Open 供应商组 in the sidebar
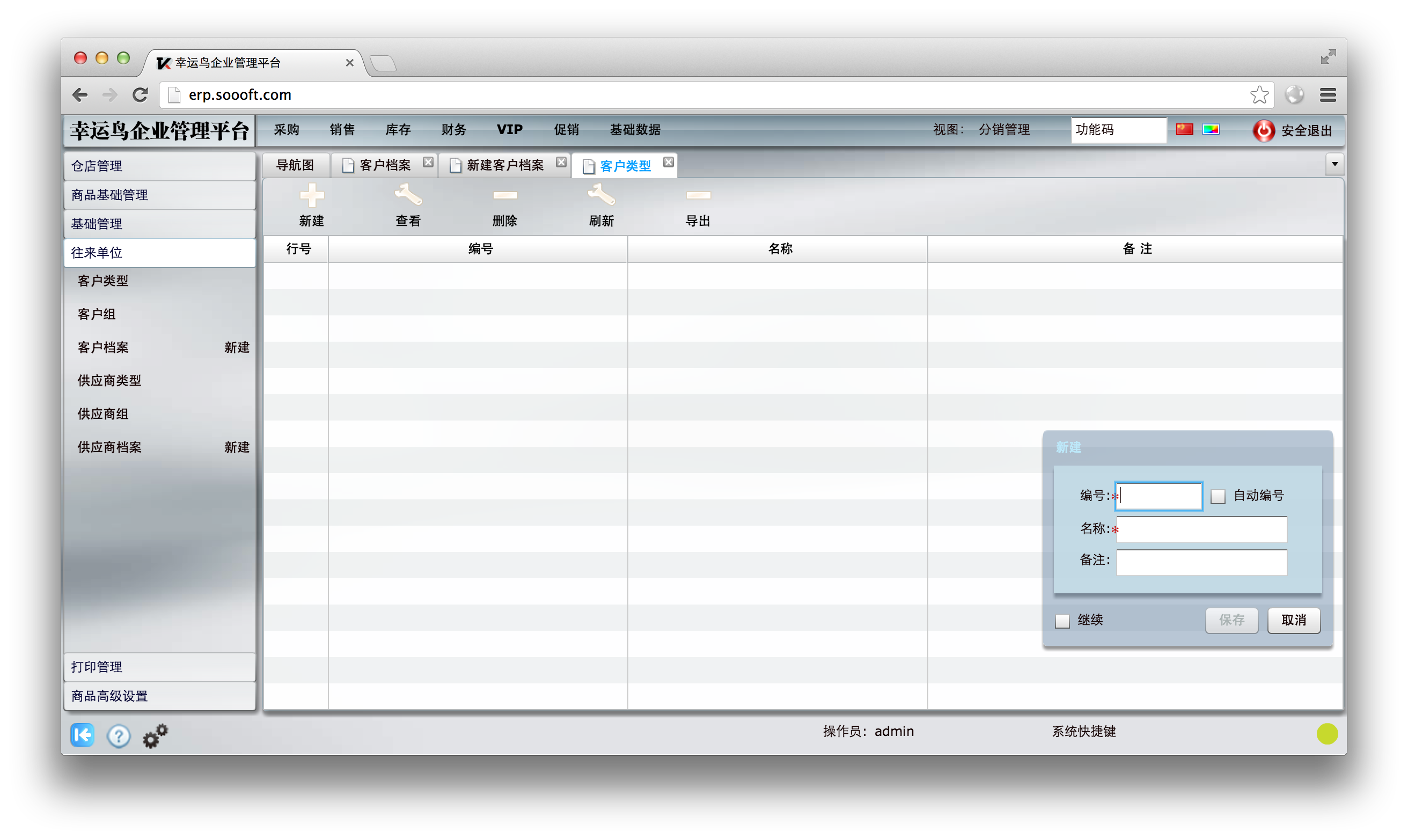Viewport: 1408px width, 840px height. [x=103, y=414]
